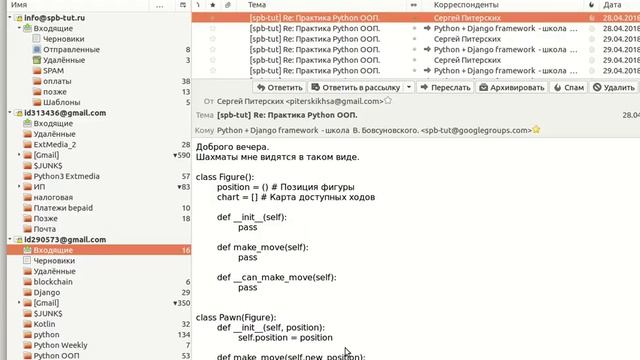Open Платежи bepaid folder
640x360 pixels.
pos(63,208)
